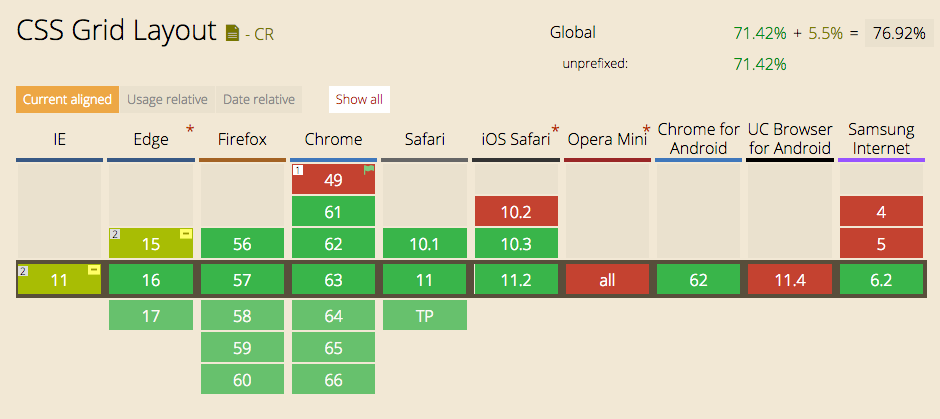Screen dimensions: 940x419
Task: Click the red asterisk beside Edge
Action: coord(190,130)
